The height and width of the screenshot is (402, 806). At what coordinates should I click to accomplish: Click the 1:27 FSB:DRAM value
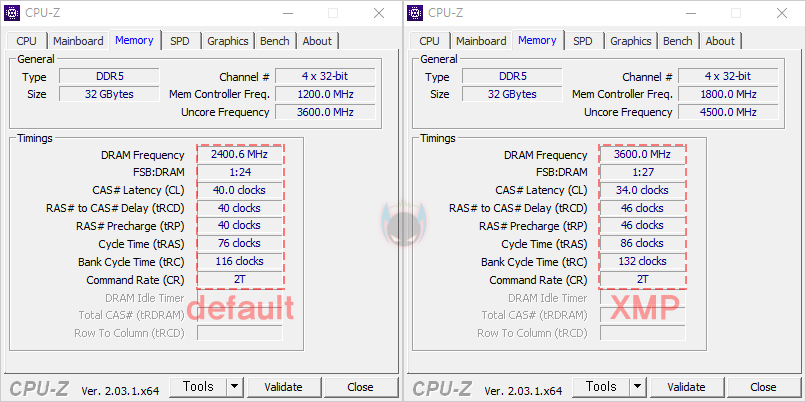coord(643,172)
